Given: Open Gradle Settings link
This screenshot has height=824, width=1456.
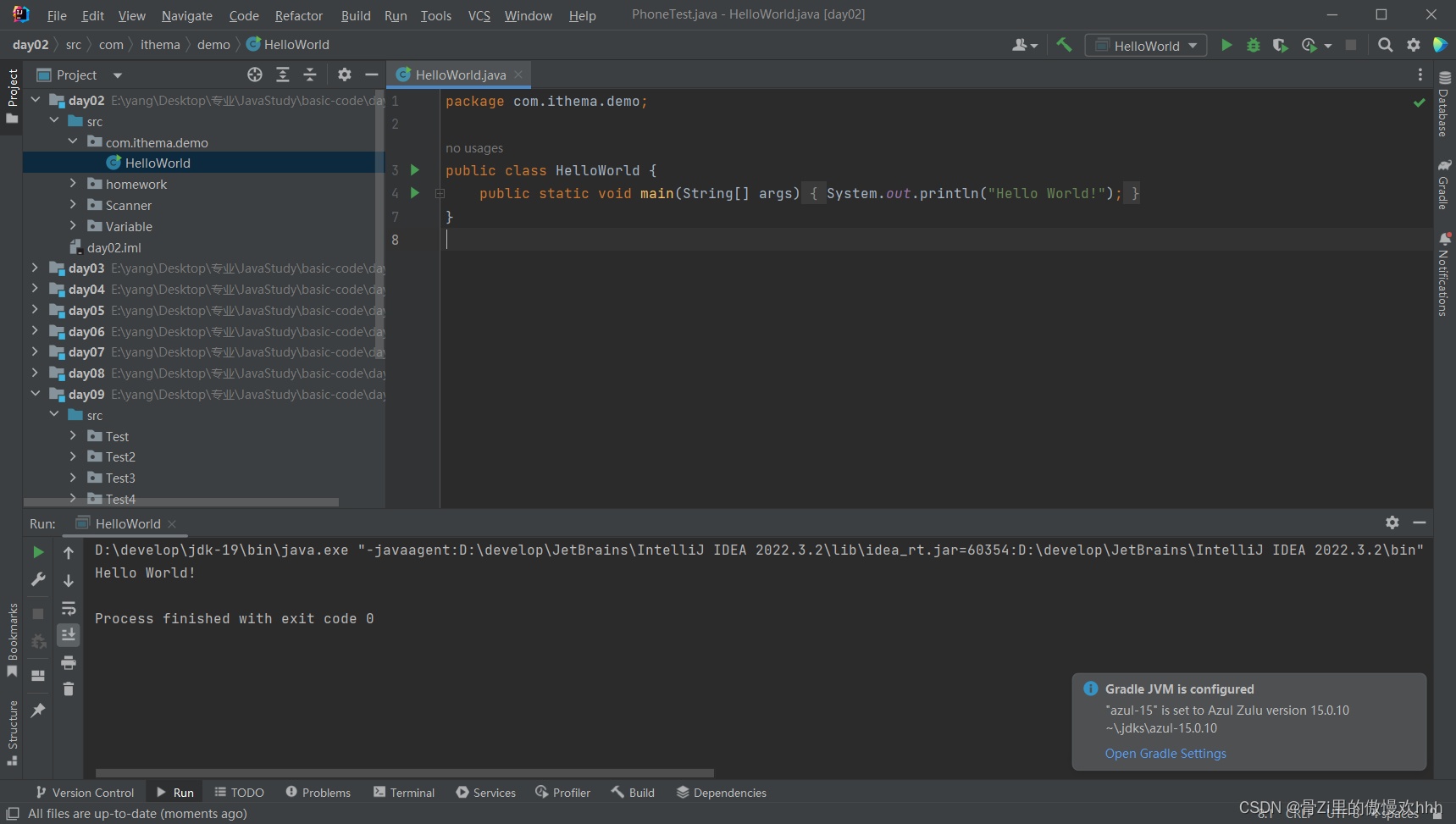Looking at the screenshot, I should click(1165, 754).
